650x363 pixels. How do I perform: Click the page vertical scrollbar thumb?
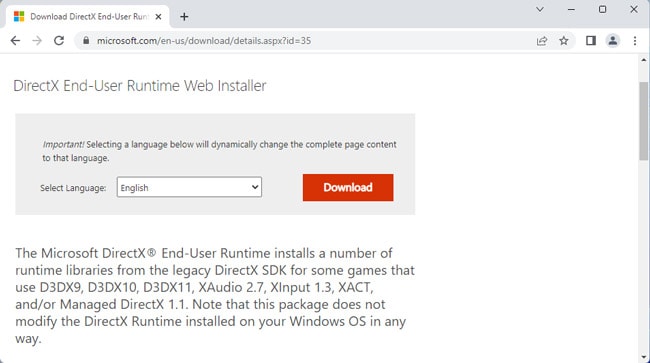point(643,121)
